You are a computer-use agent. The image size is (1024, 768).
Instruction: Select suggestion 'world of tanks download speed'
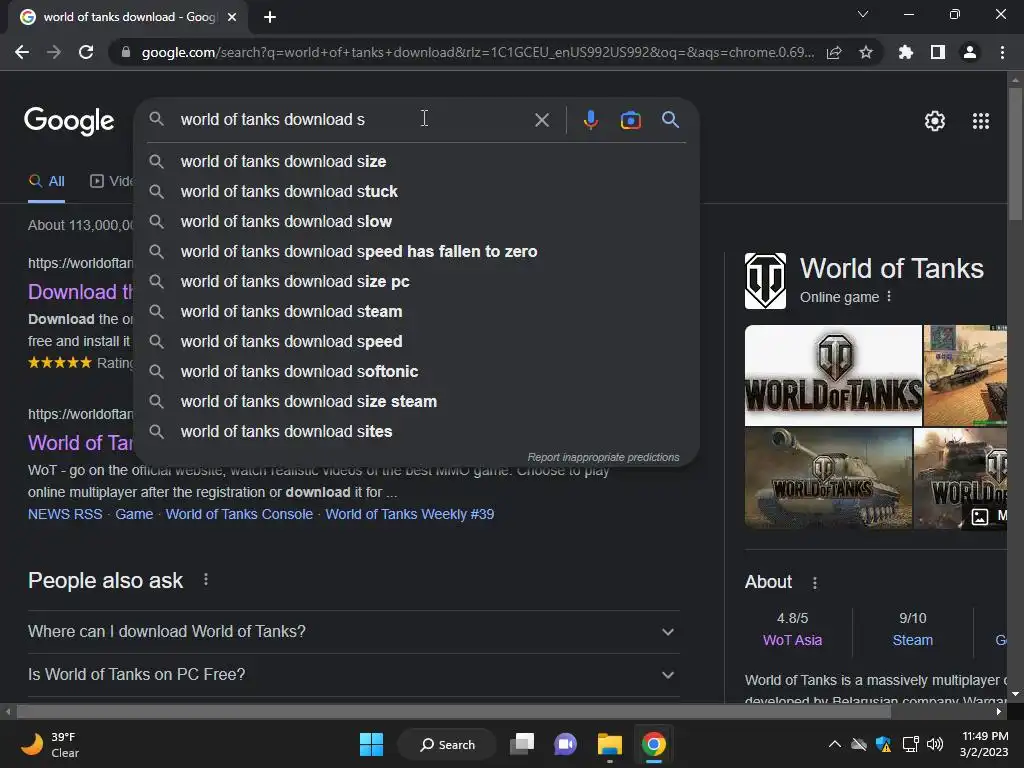417,342
